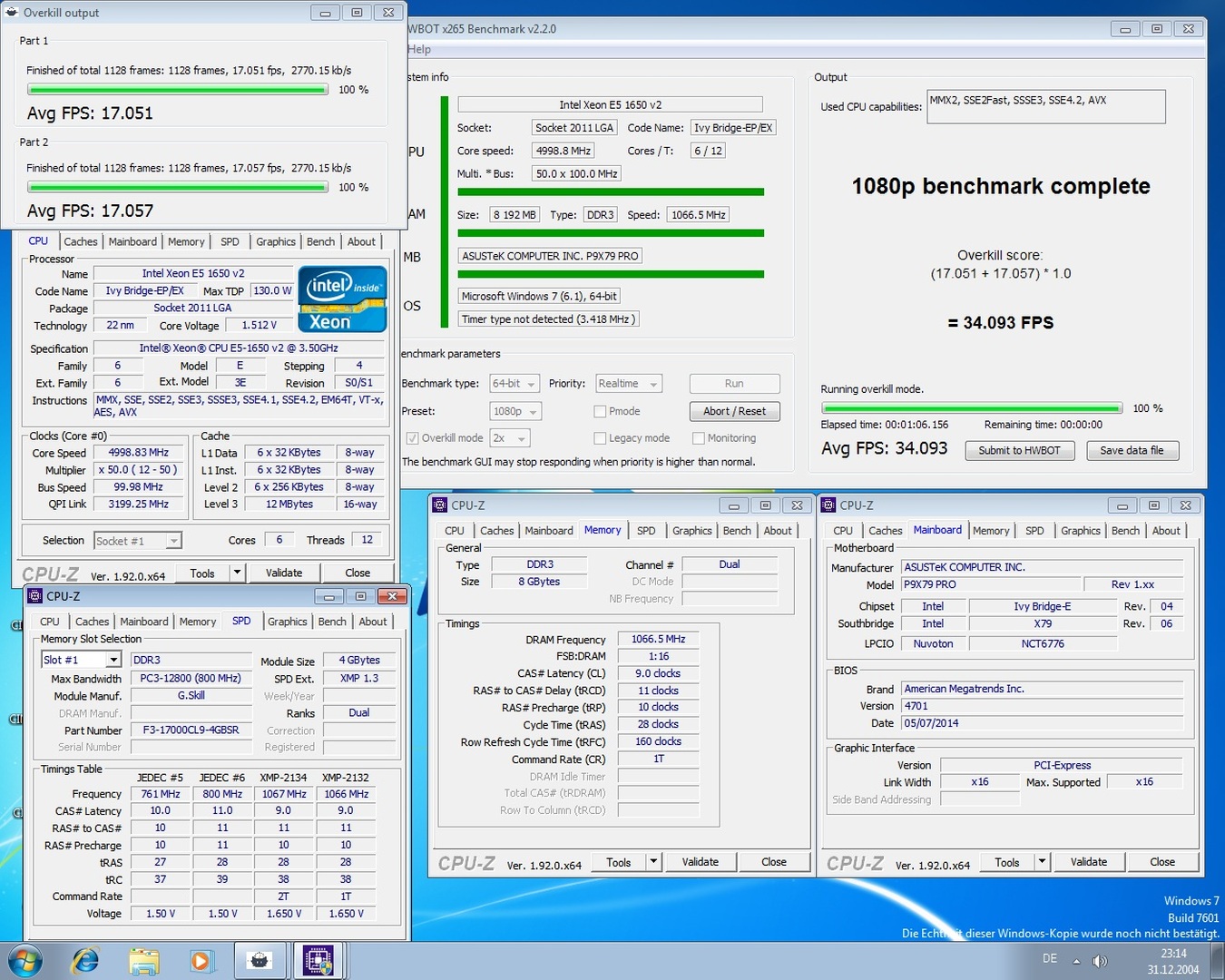Select SPD tab in CPU-Z Memory window
The height and width of the screenshot is (980, 1225).
point(646,531)
